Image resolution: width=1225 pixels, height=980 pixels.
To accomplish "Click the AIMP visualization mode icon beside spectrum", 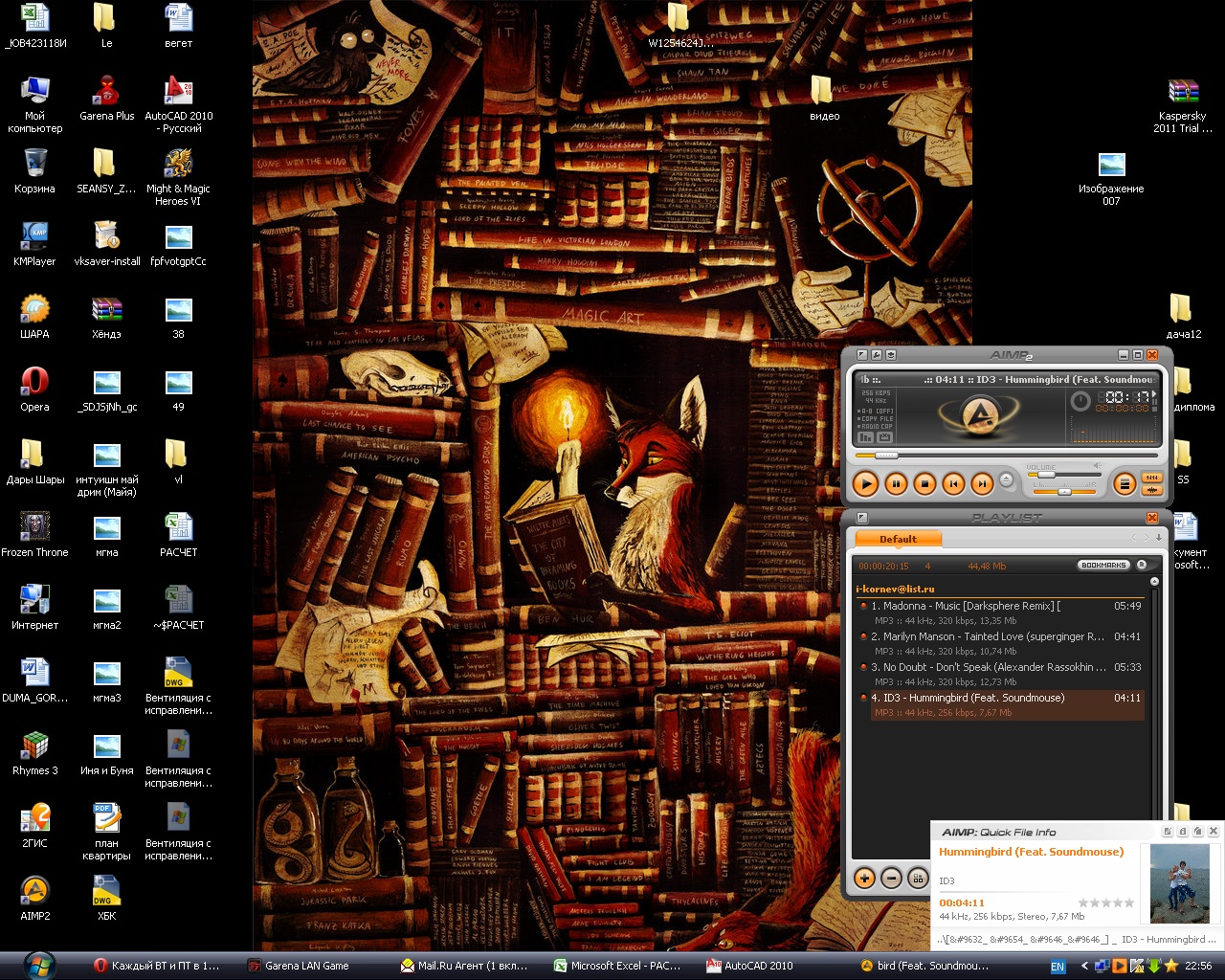I will (884, 437).
